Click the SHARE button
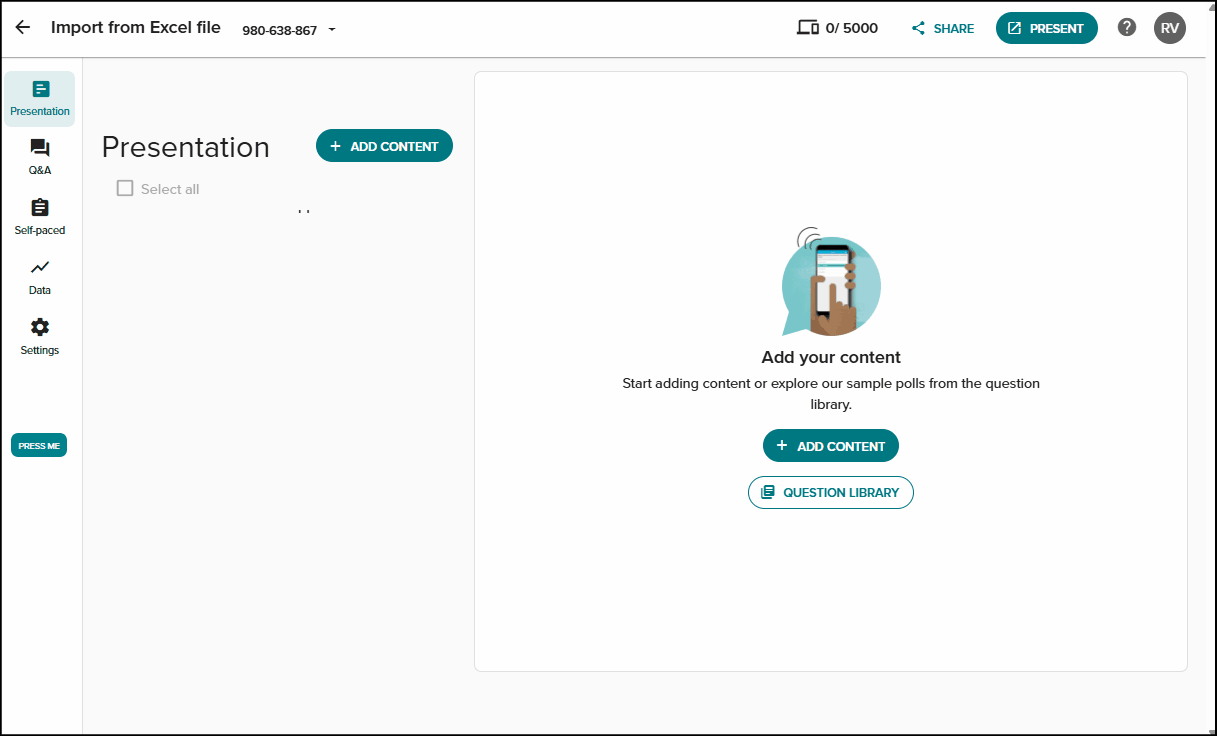 coord(943,28)
